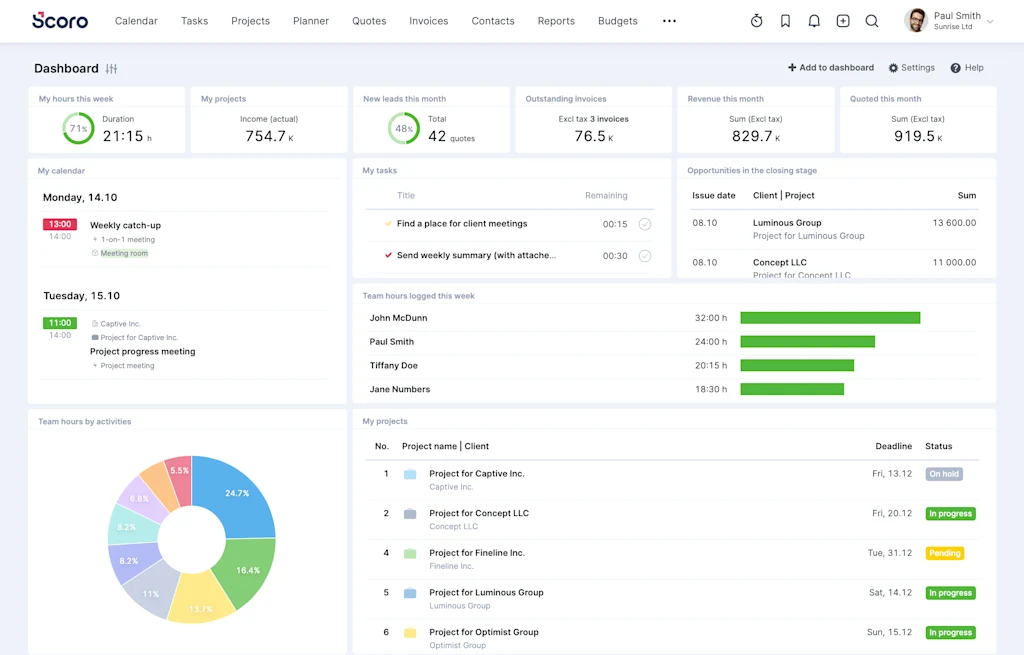This screenshot has width=1024, height=655.
Task: Open the Invoices menu
Action: (x=428, y=21)
